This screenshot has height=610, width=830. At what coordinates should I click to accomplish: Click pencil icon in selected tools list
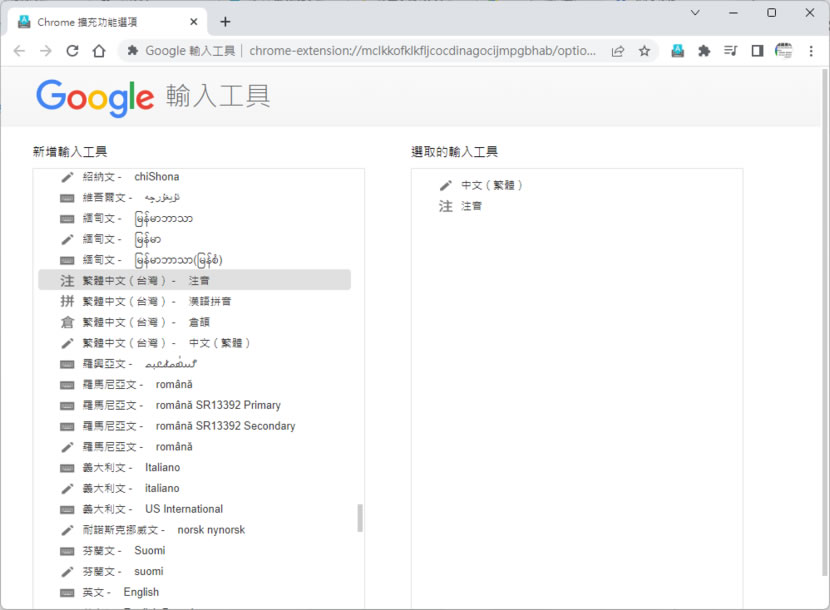[x=446, y=185]
